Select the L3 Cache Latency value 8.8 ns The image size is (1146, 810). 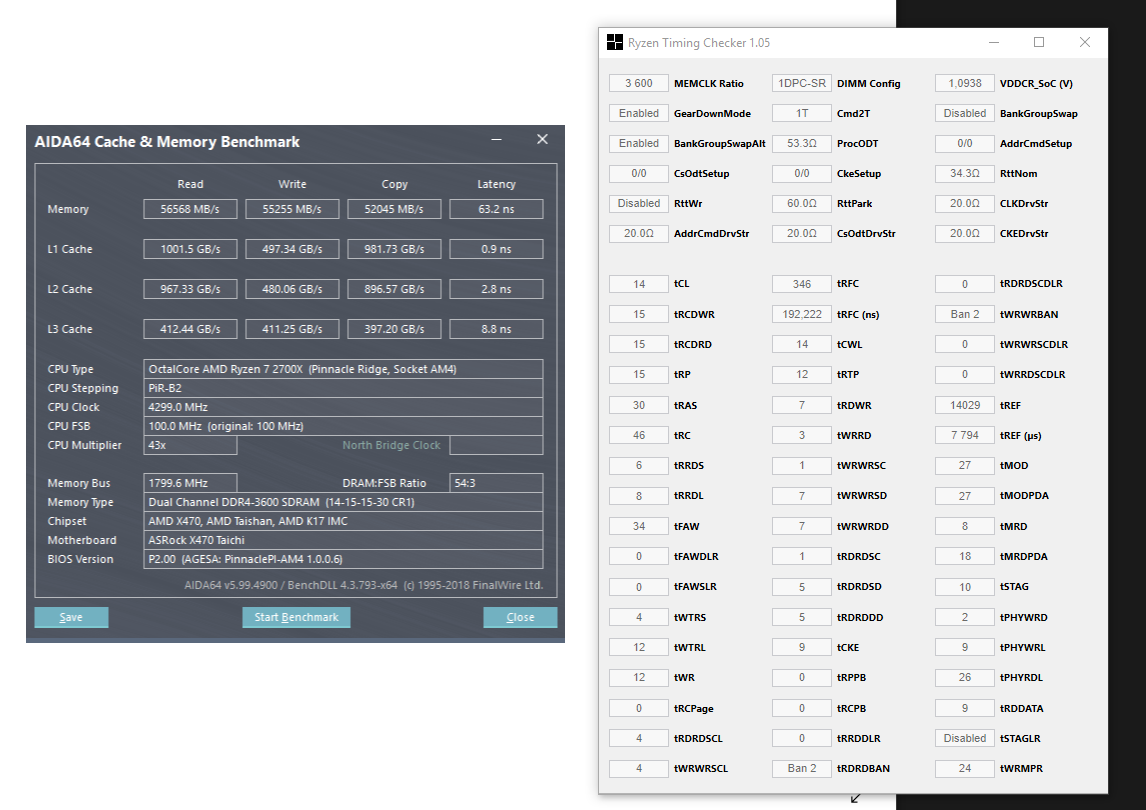coord(496,329)
